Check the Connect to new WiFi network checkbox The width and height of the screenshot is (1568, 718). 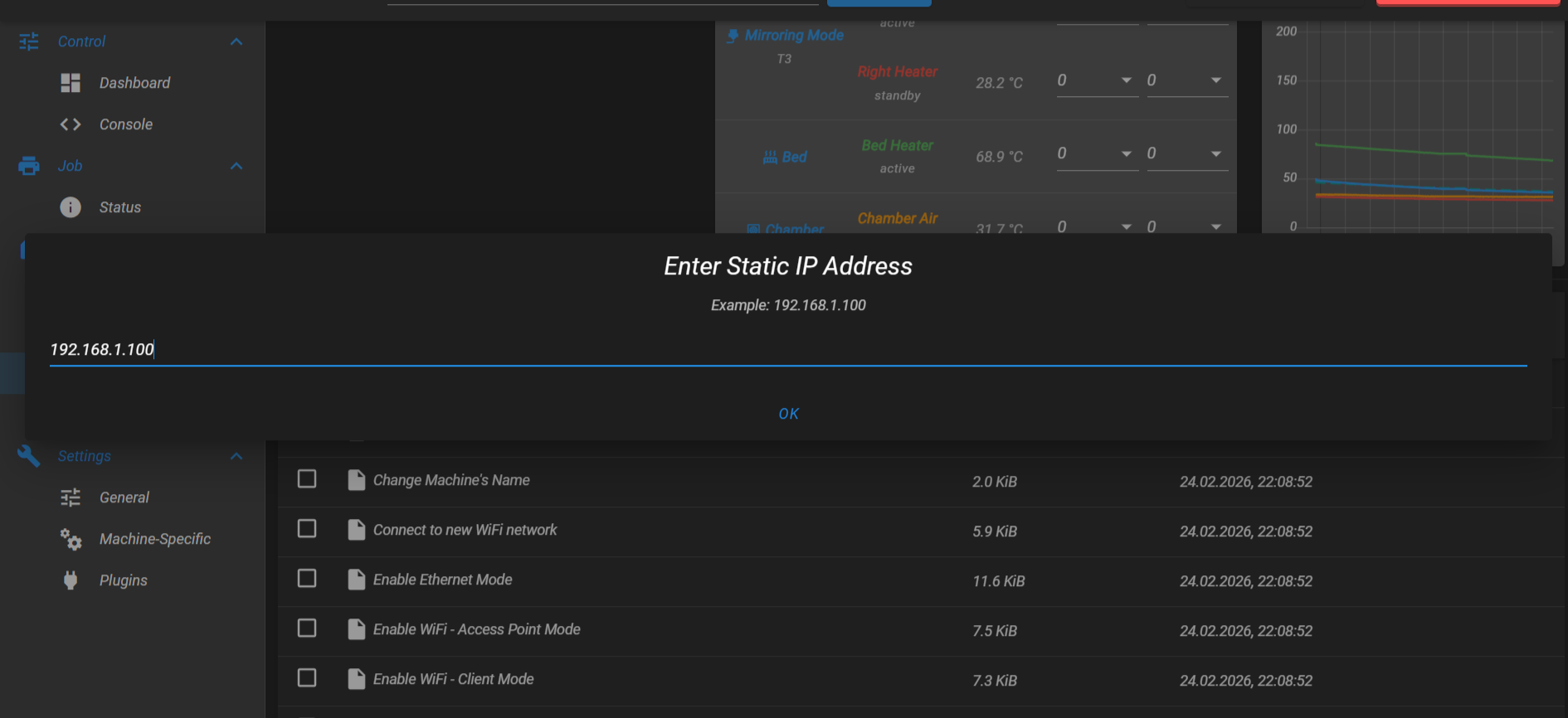pos(307,529)
